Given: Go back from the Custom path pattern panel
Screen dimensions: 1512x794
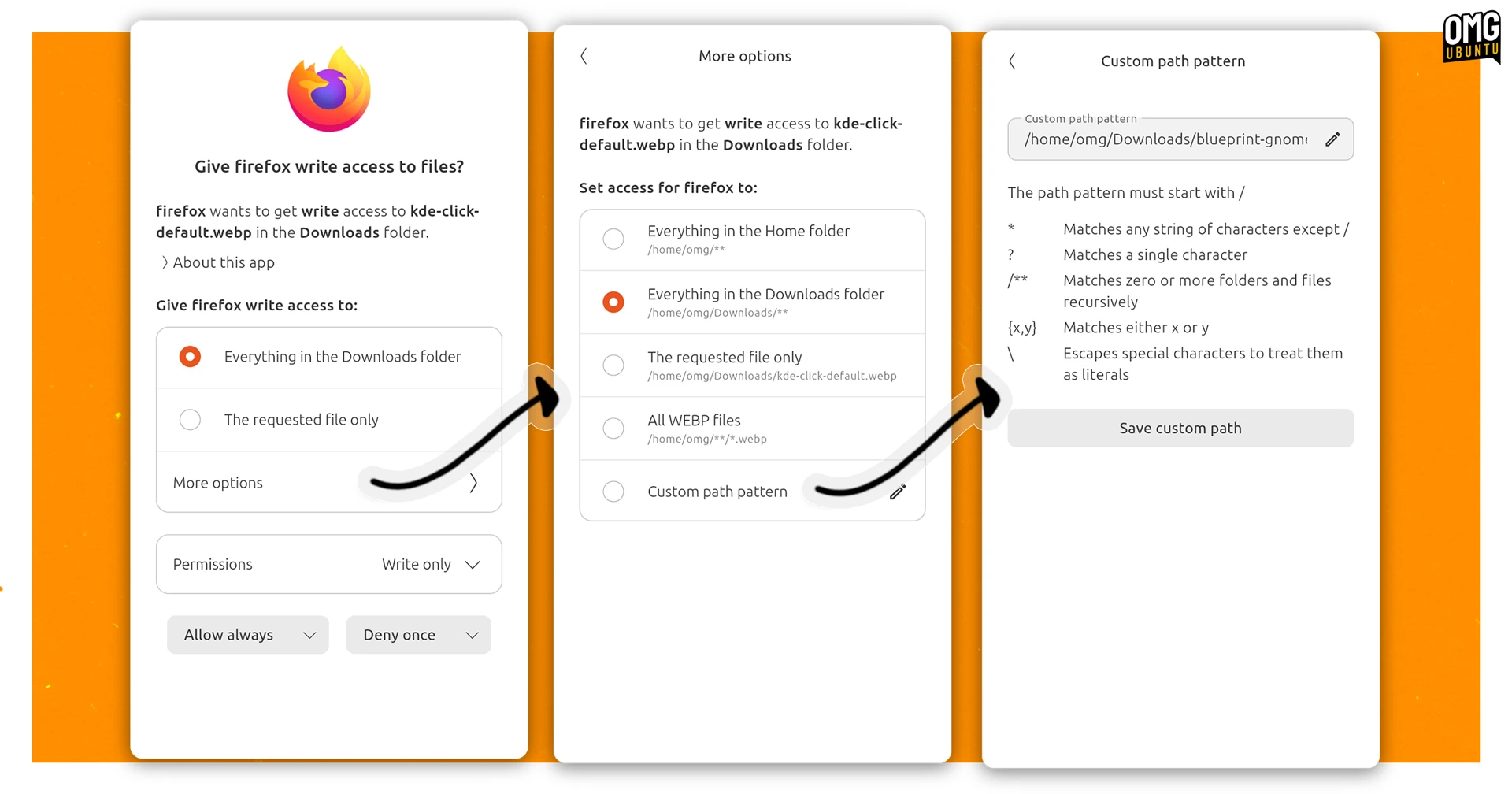Looking at the screenshot, I should click(1012, 61).
